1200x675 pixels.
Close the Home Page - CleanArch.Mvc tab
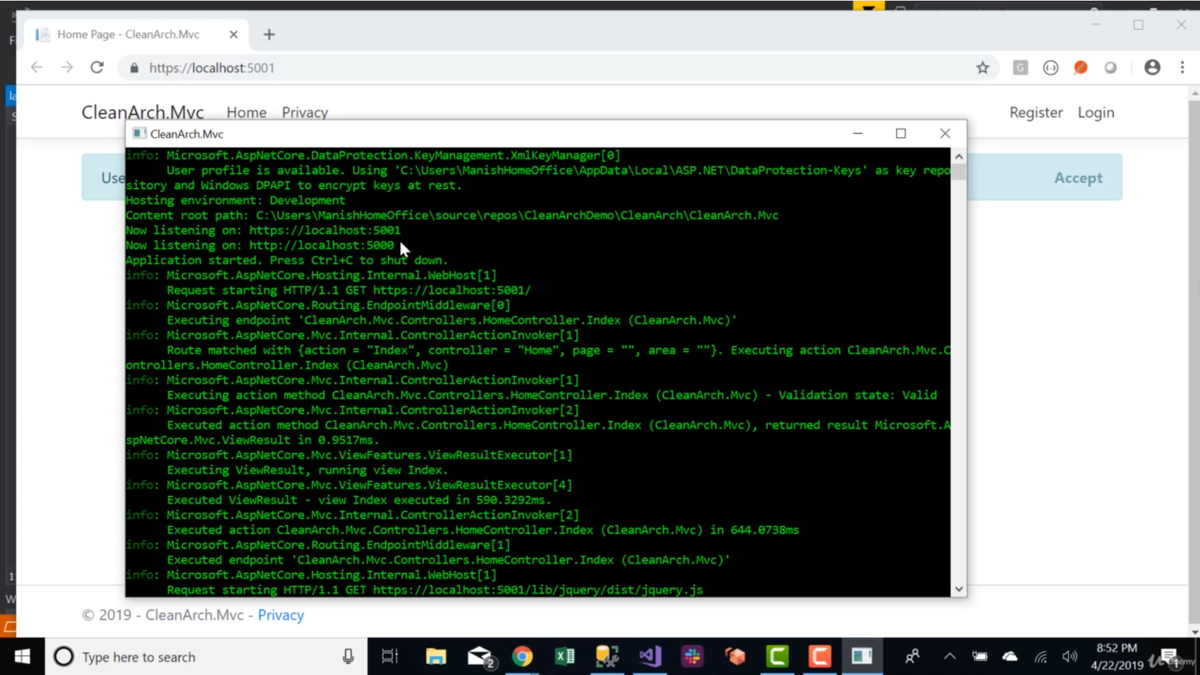(x=233, y=34)
